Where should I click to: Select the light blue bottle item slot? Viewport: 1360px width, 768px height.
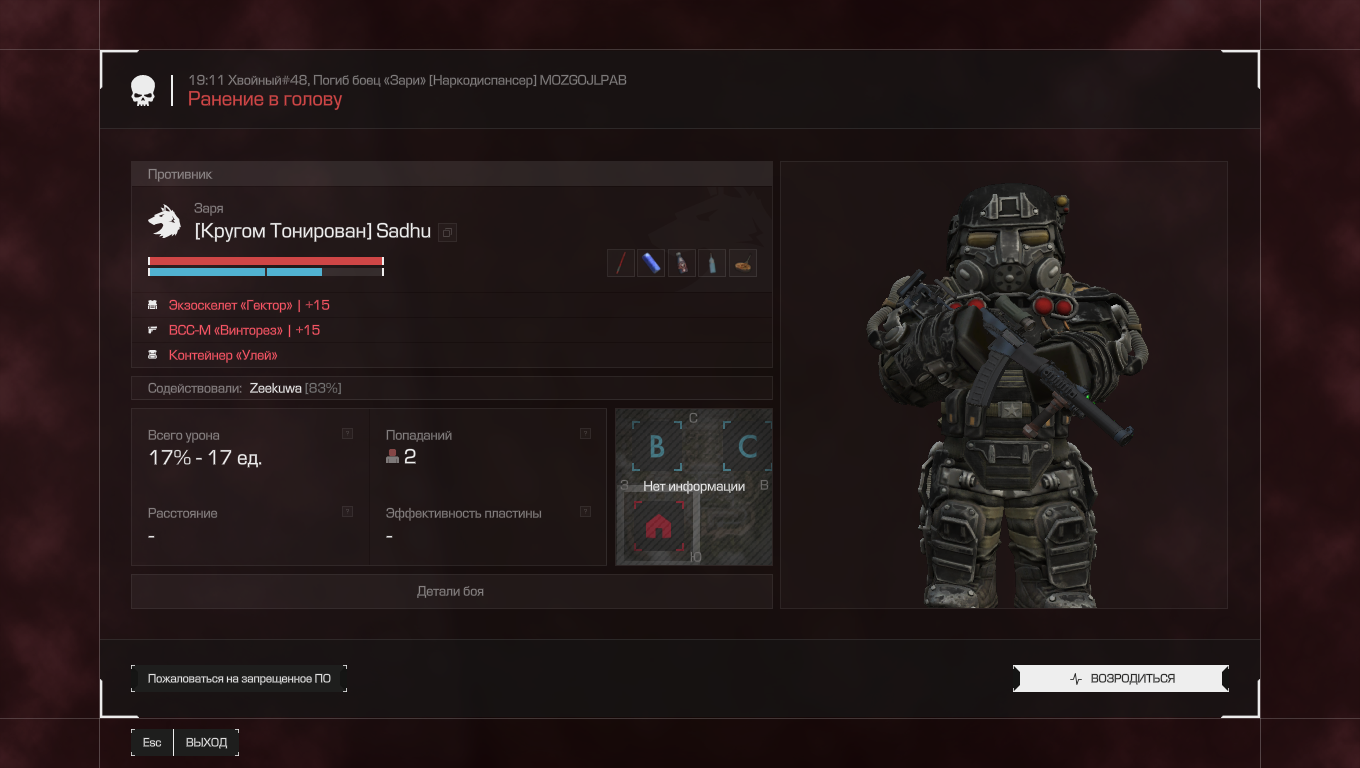(x=712, y=263)
